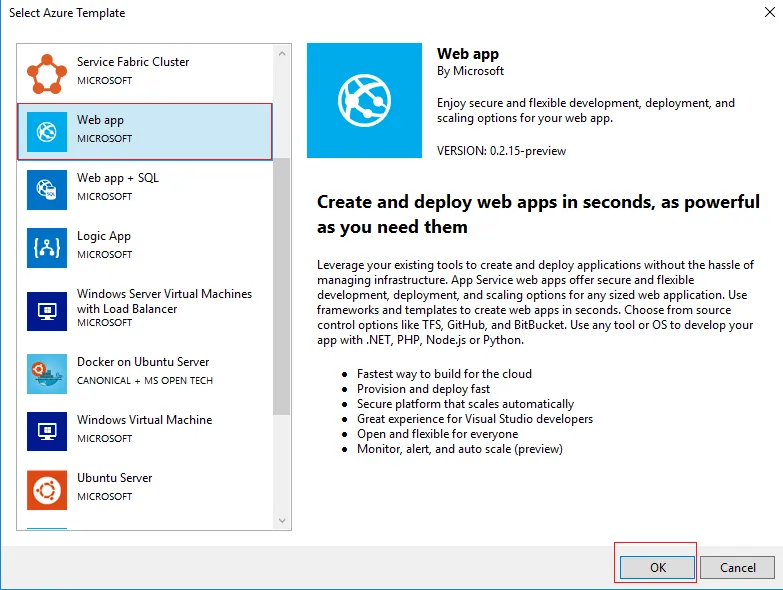This screenshot has width=783, height=590.
Task: Click the Web app globe icon in list
Action: pyautogui.click(x=47, y=132)
